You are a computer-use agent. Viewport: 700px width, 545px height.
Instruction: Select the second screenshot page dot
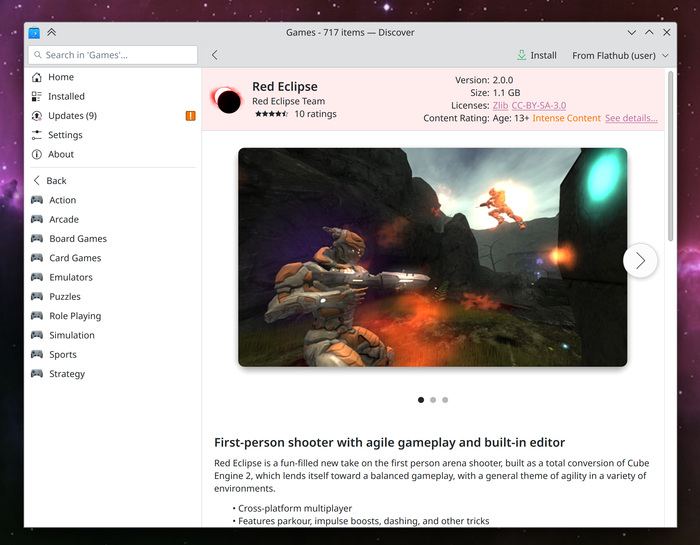click(x=433, y=400)
